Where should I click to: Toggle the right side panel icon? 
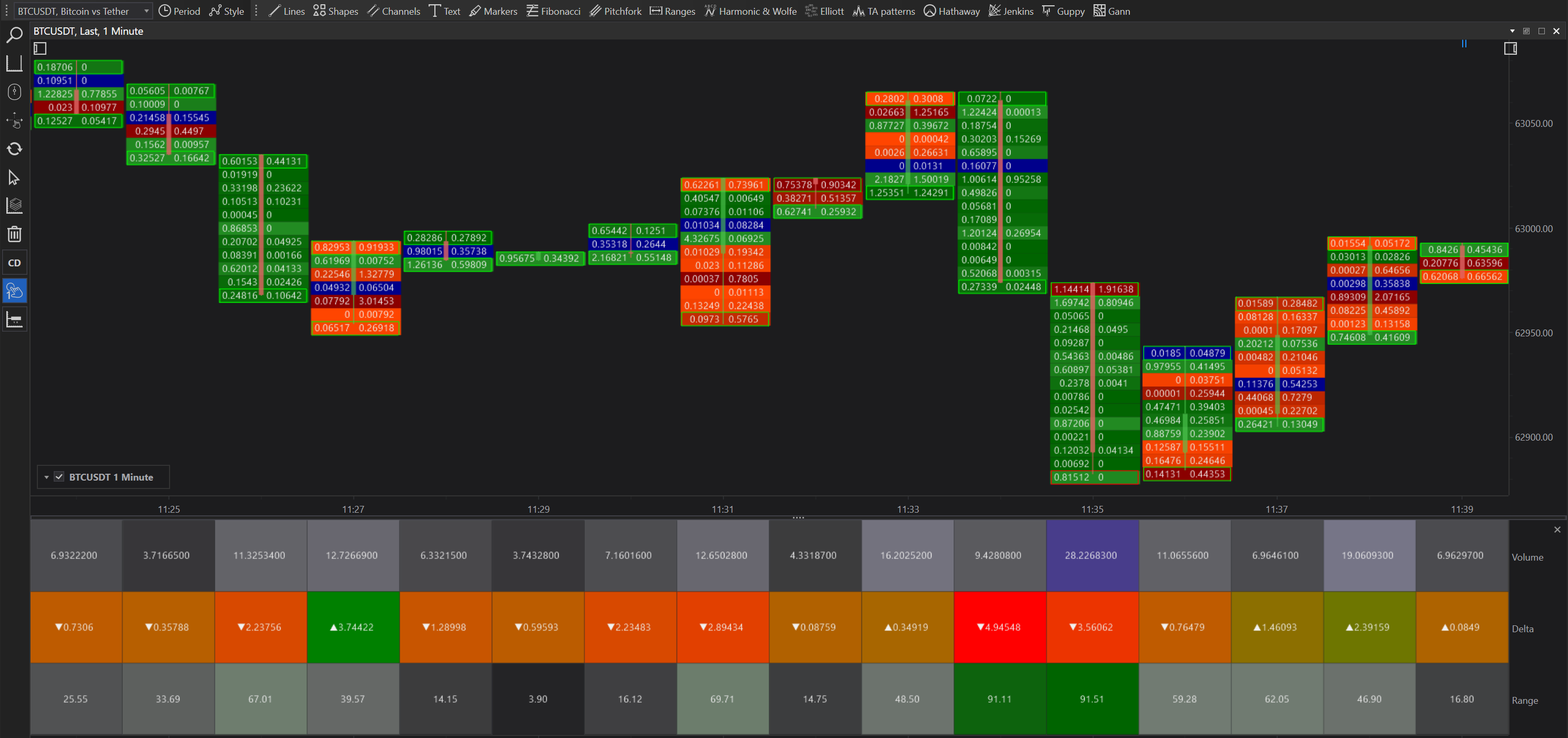1510,48
